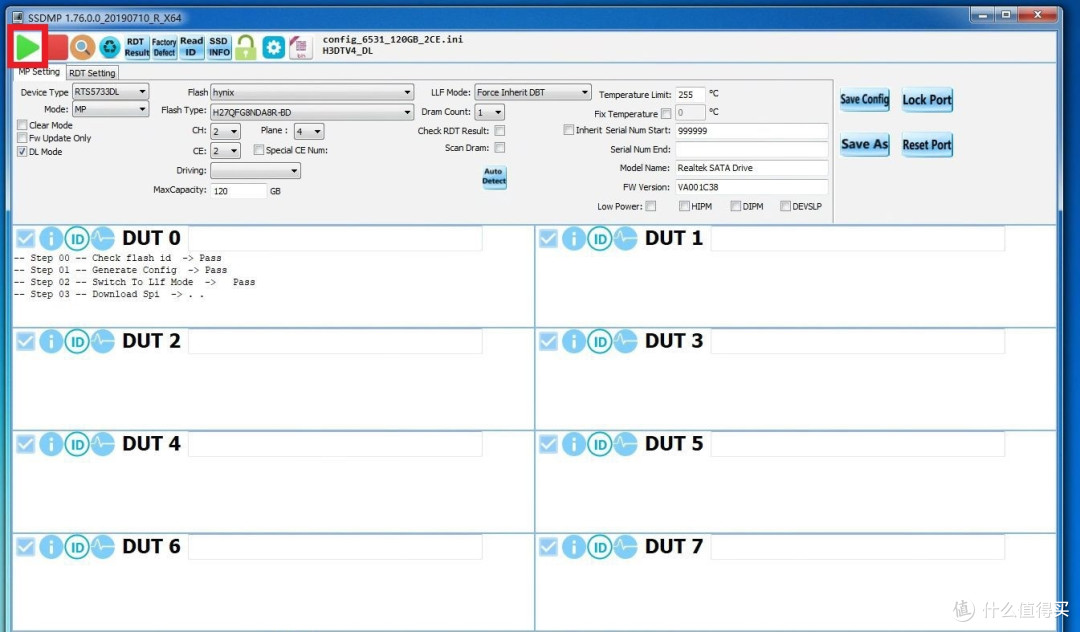This screenshot has height=632, width=1080.
Task: Switch to the RDT Setting tab
Action: pos(92,73)
